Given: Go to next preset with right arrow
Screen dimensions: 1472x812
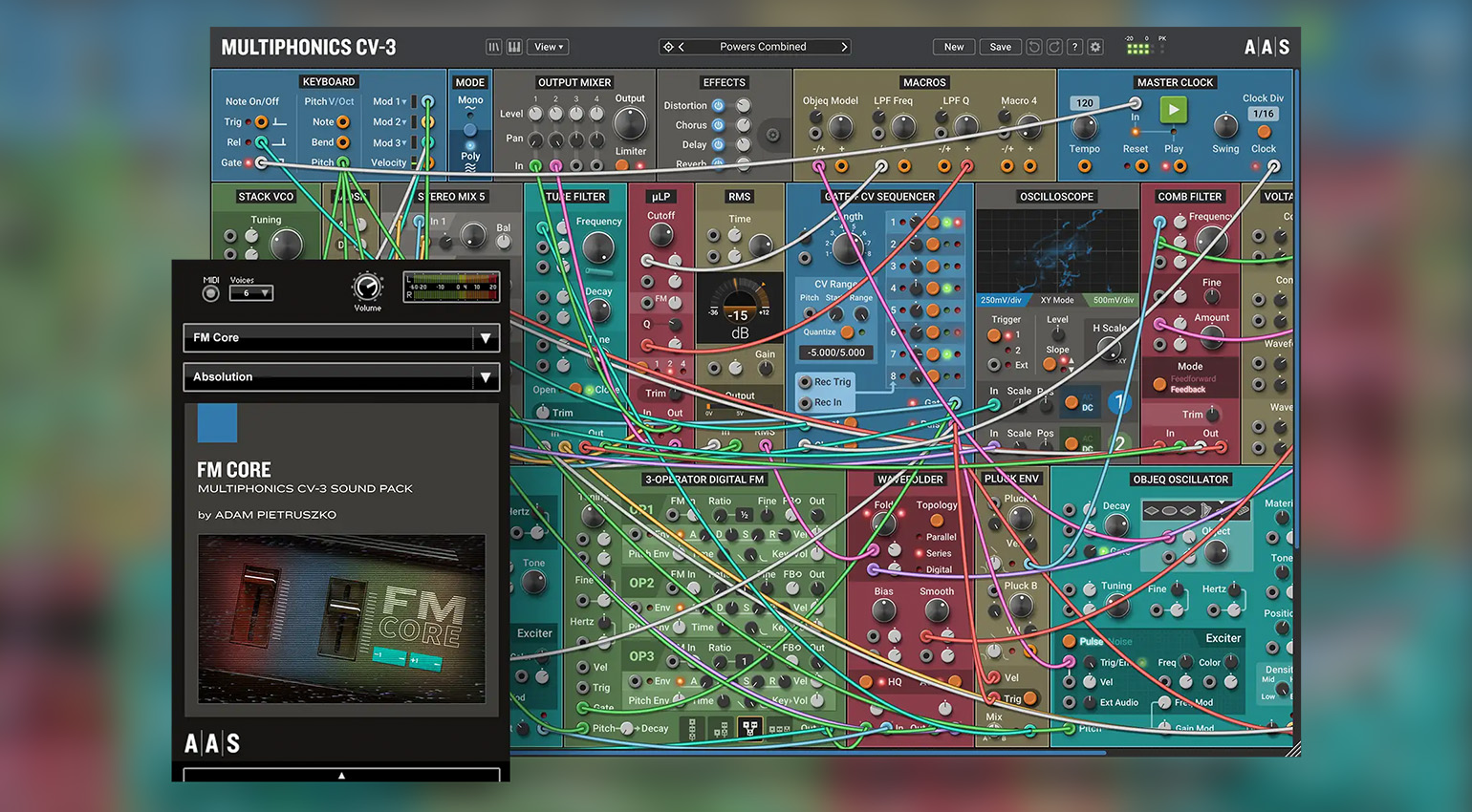Looking at the screenshot, I should pos(843,47).
